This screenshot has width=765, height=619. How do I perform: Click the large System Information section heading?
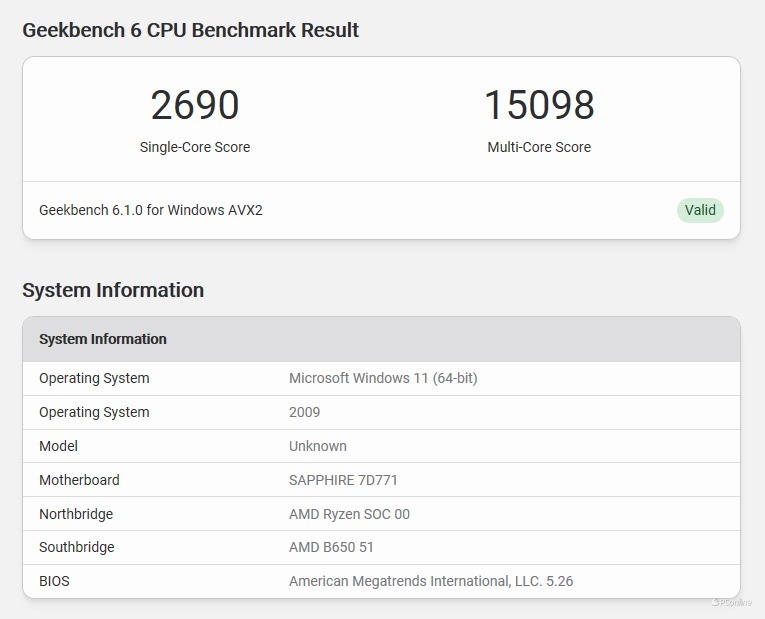113,290
